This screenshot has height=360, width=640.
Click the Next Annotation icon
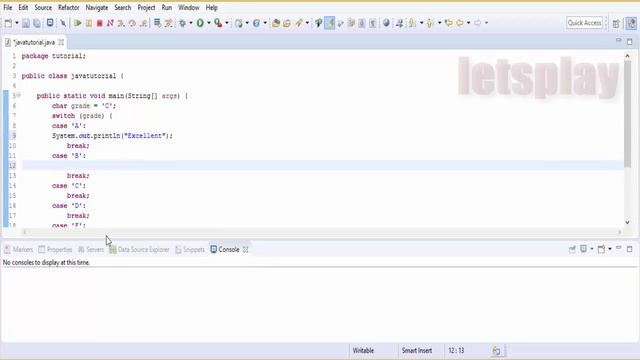click(x=413, y=23)
